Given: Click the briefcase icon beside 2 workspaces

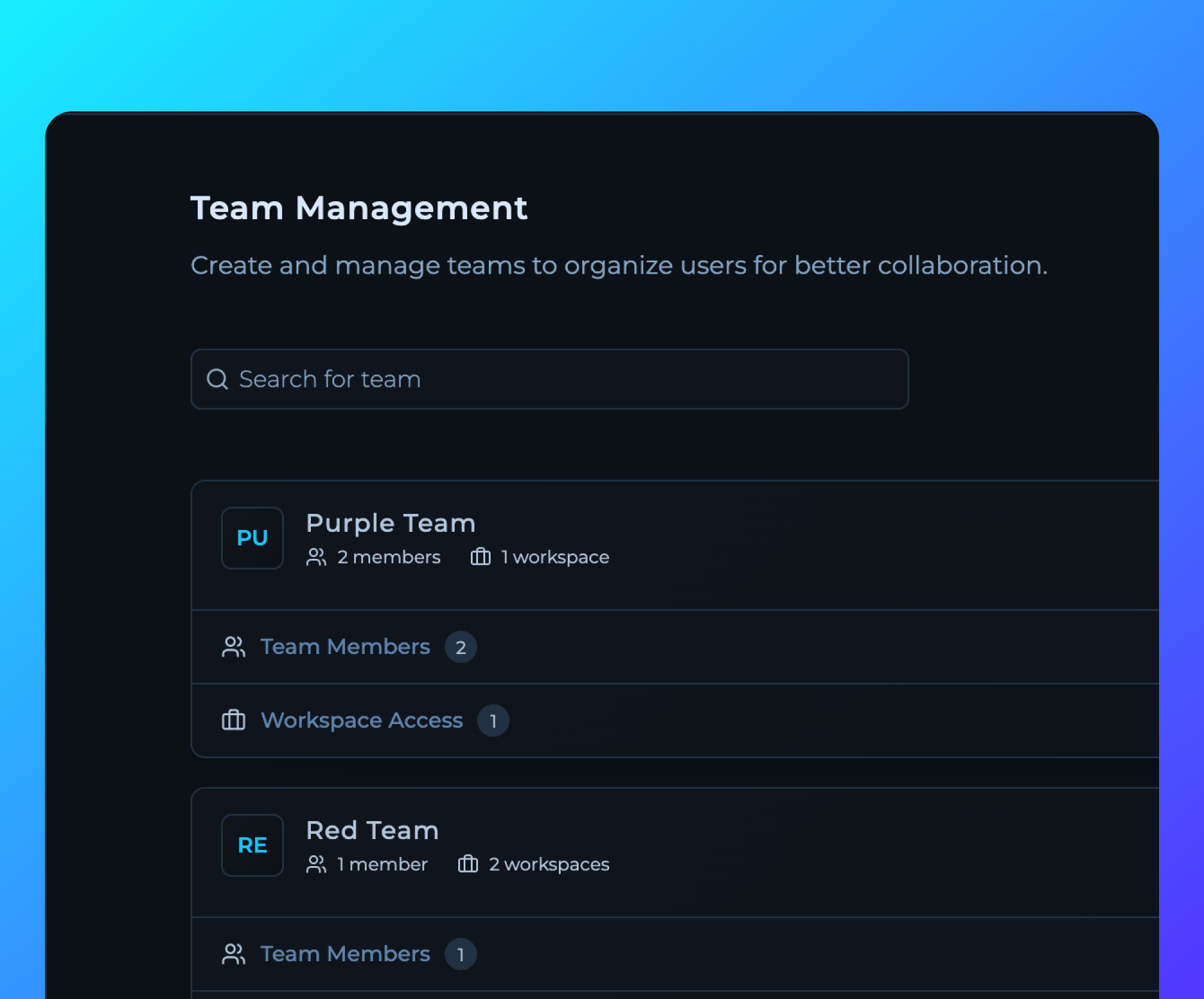Looking at the screenshot, I should coord(468,864).
